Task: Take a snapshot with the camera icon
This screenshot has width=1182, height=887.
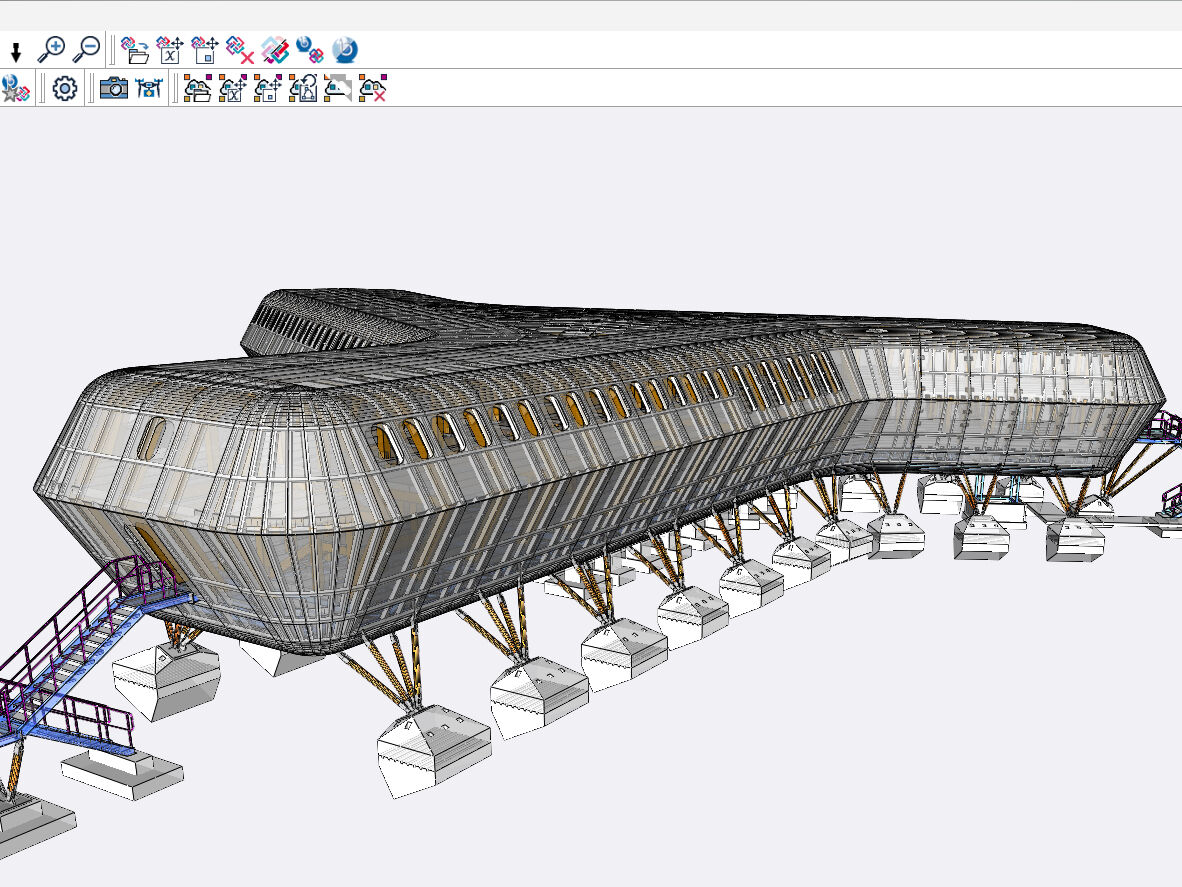Action: 114,88
